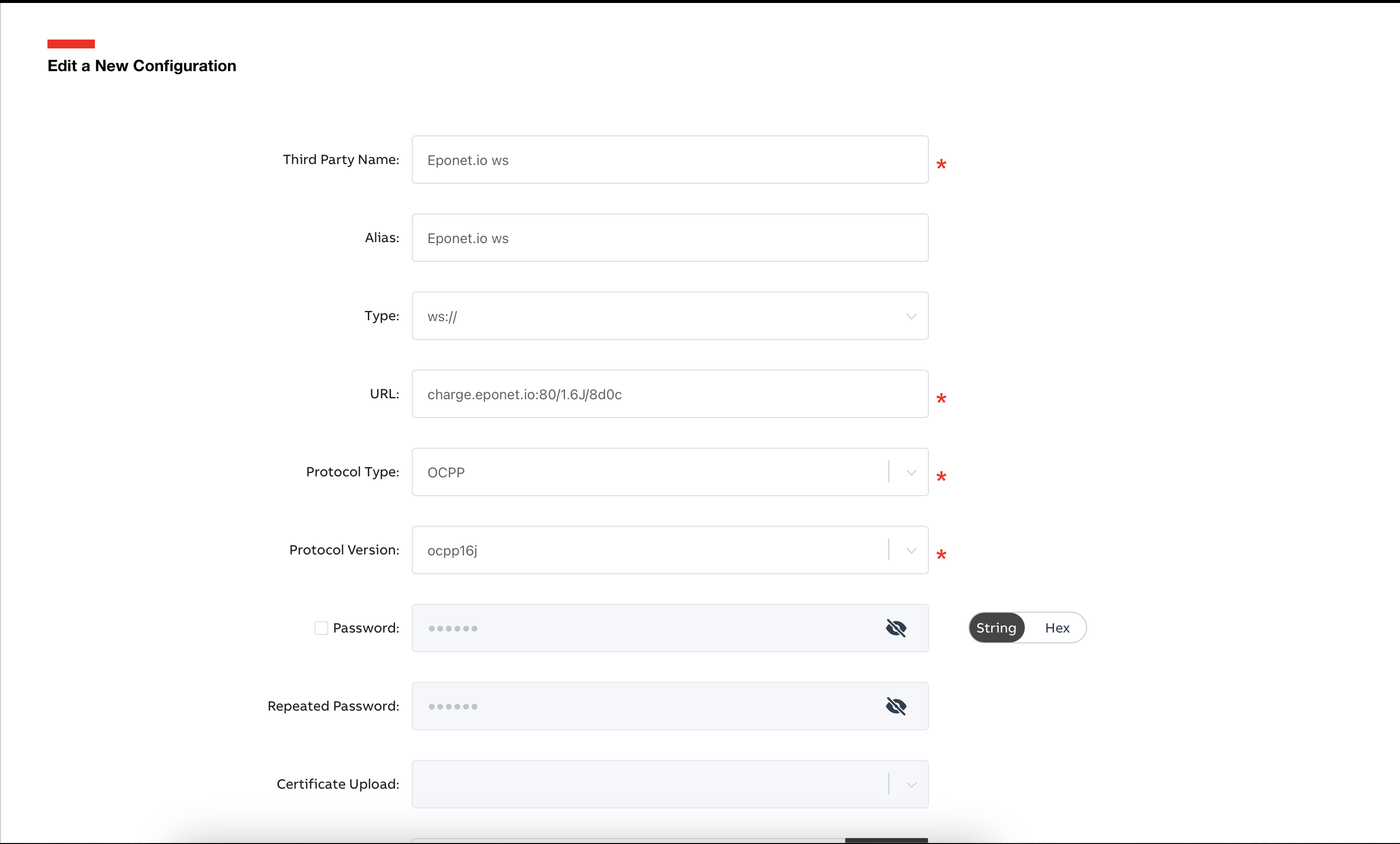
Task: Select the String password format
Action: 996,628
